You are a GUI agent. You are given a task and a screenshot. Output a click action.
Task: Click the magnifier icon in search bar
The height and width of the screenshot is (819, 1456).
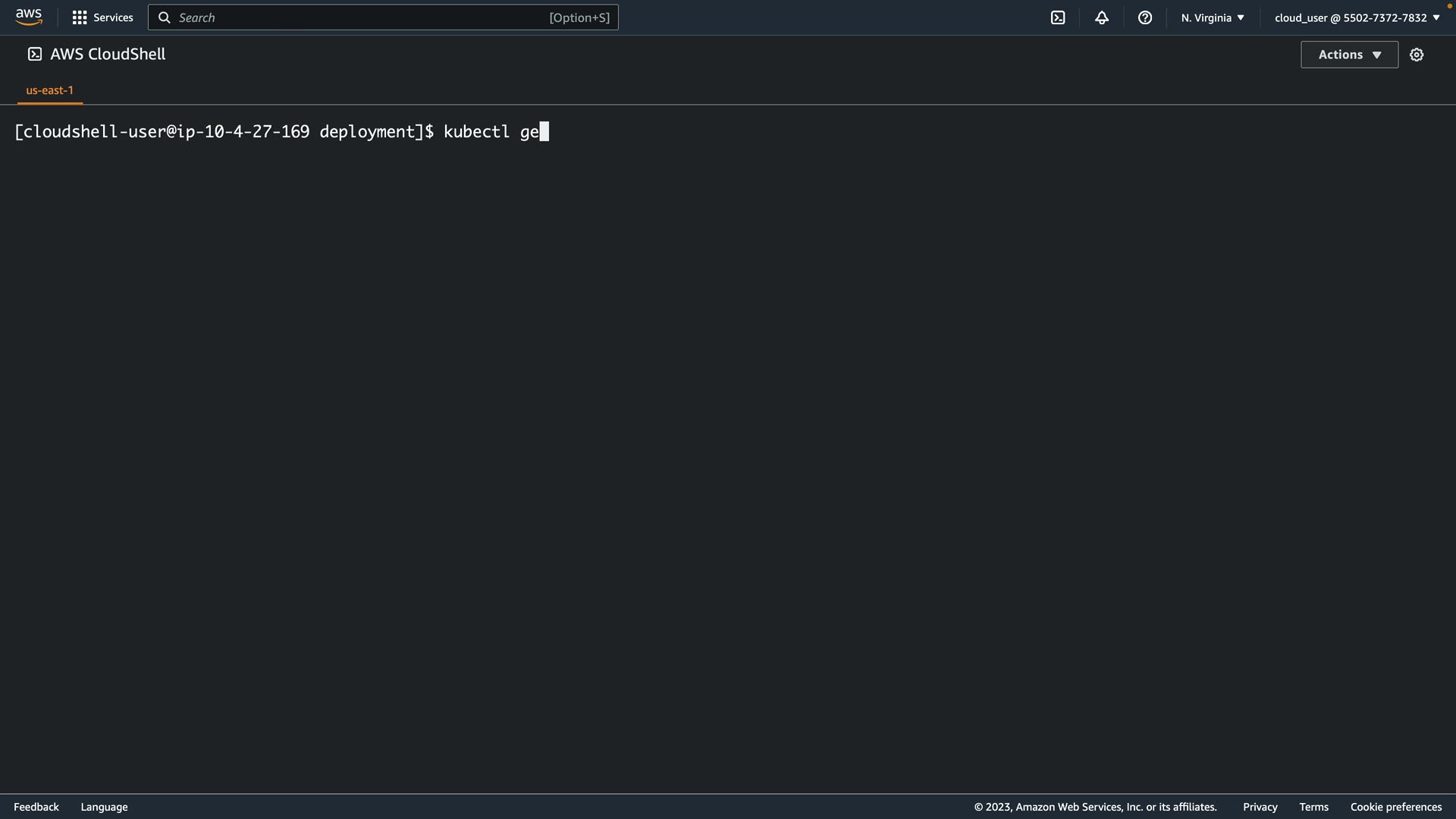164,17
